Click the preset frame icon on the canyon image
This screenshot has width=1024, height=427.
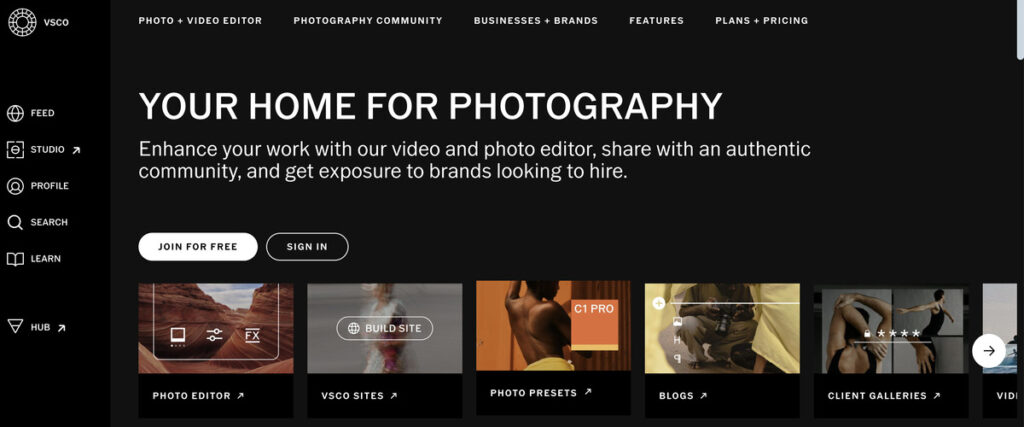click(178, 336)
